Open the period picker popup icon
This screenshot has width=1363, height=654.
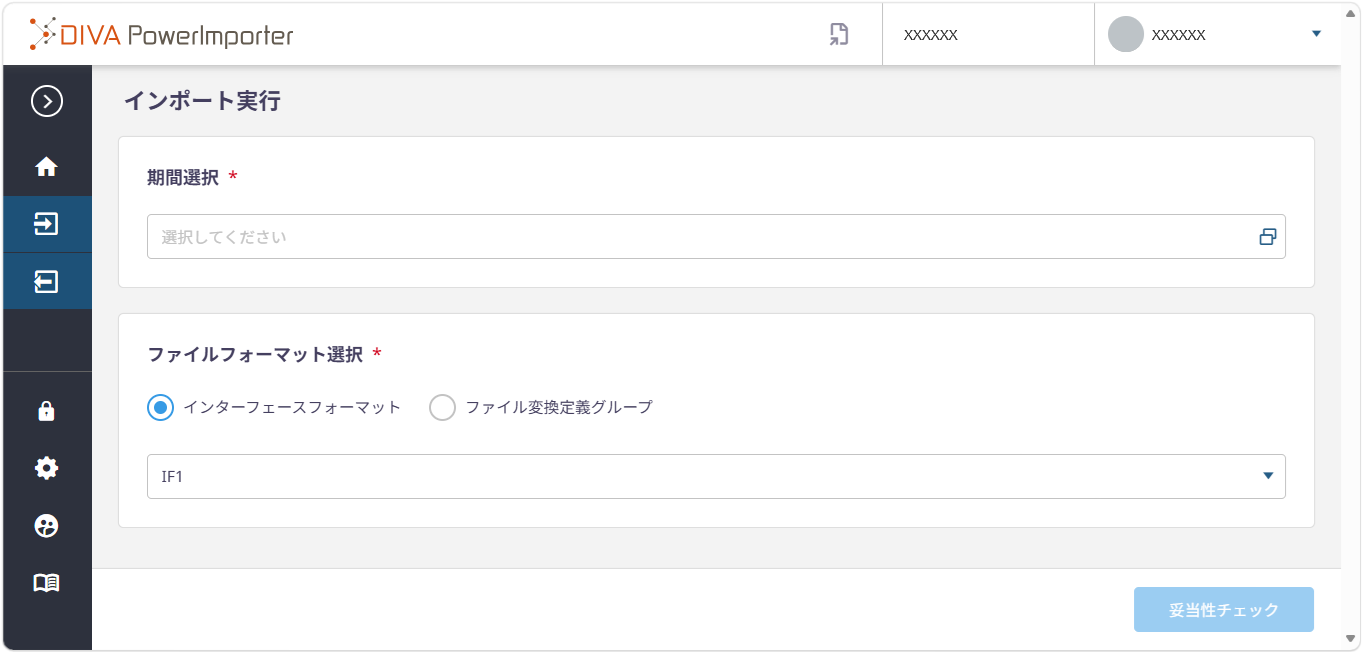click(1268, 237)
